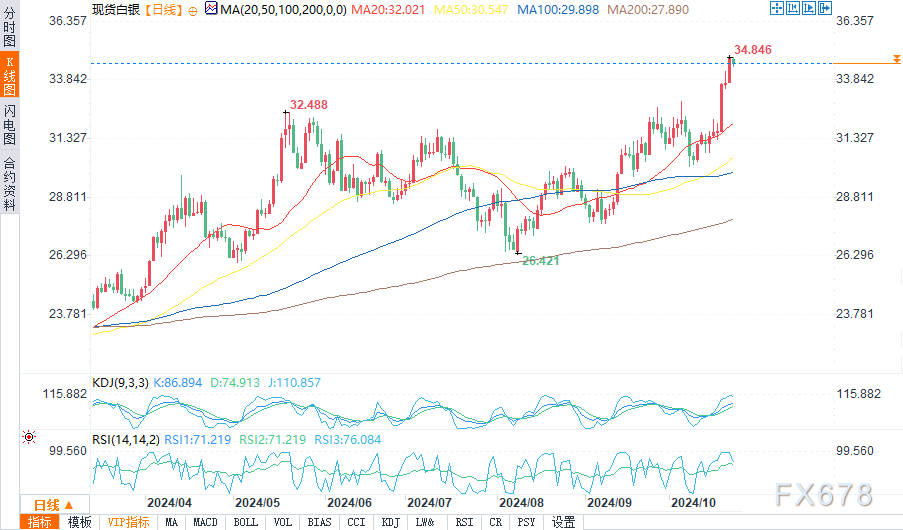Click the 【日线】 period label in title
Viewport: 903px width, 530px height.
[x=164, y=9]
